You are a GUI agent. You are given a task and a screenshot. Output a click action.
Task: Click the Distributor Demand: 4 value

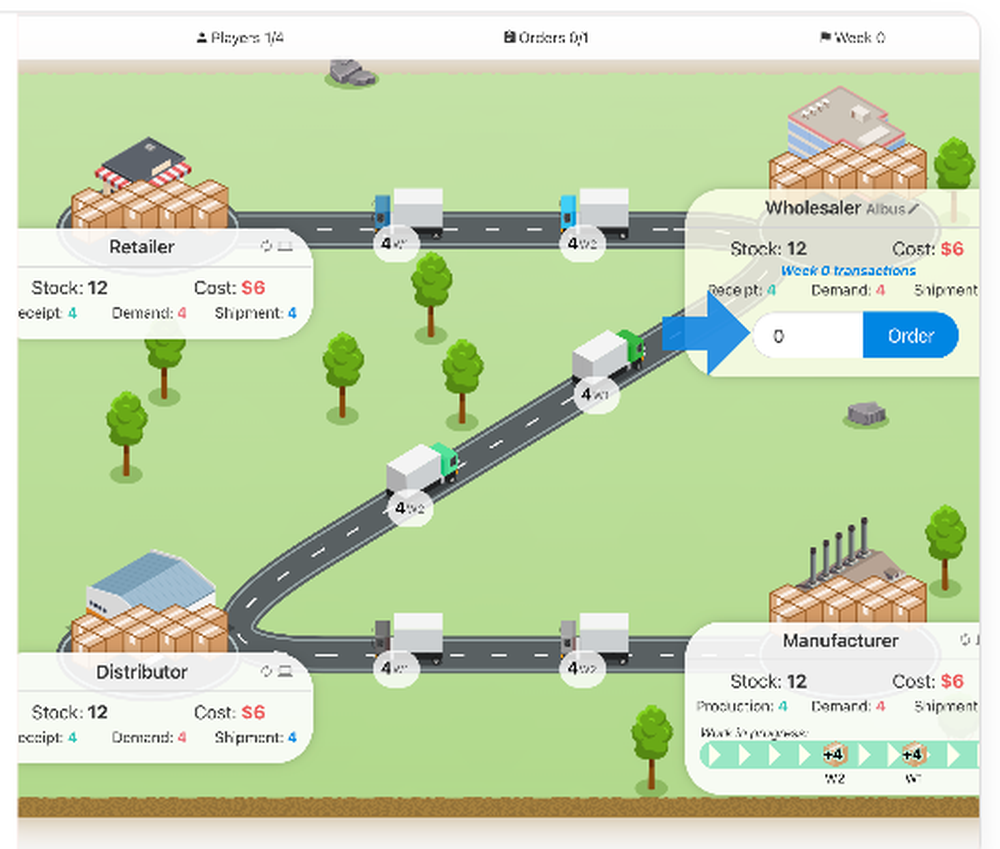[x=149, y=737]
